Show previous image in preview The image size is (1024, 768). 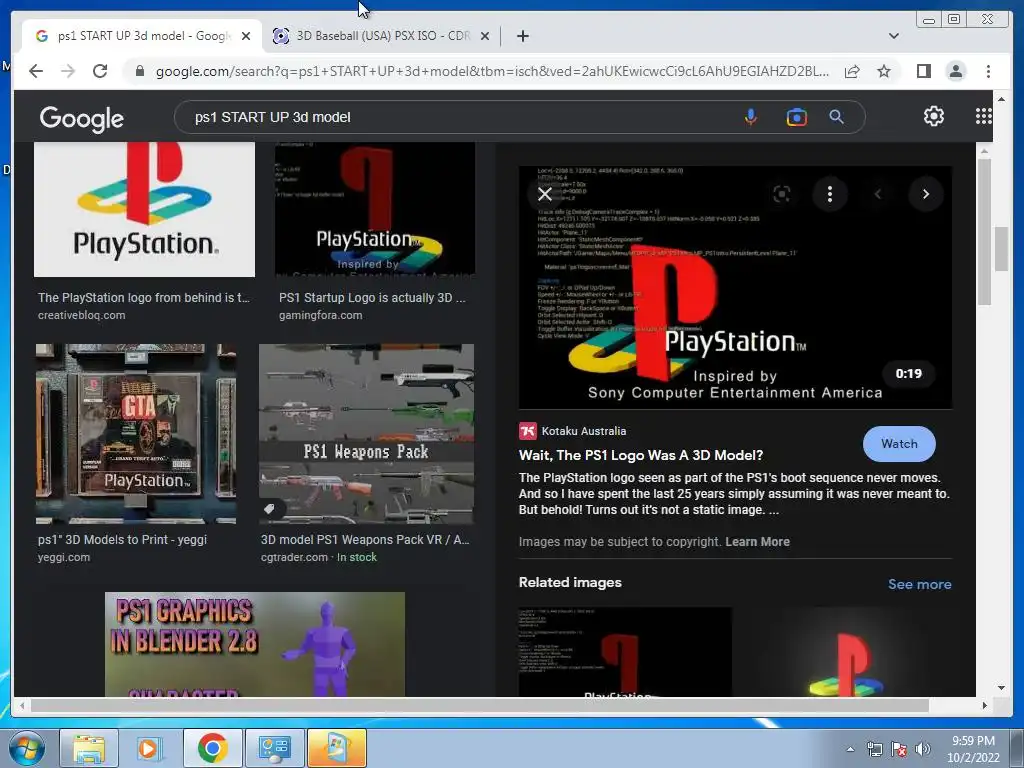[x=878, y=194]
